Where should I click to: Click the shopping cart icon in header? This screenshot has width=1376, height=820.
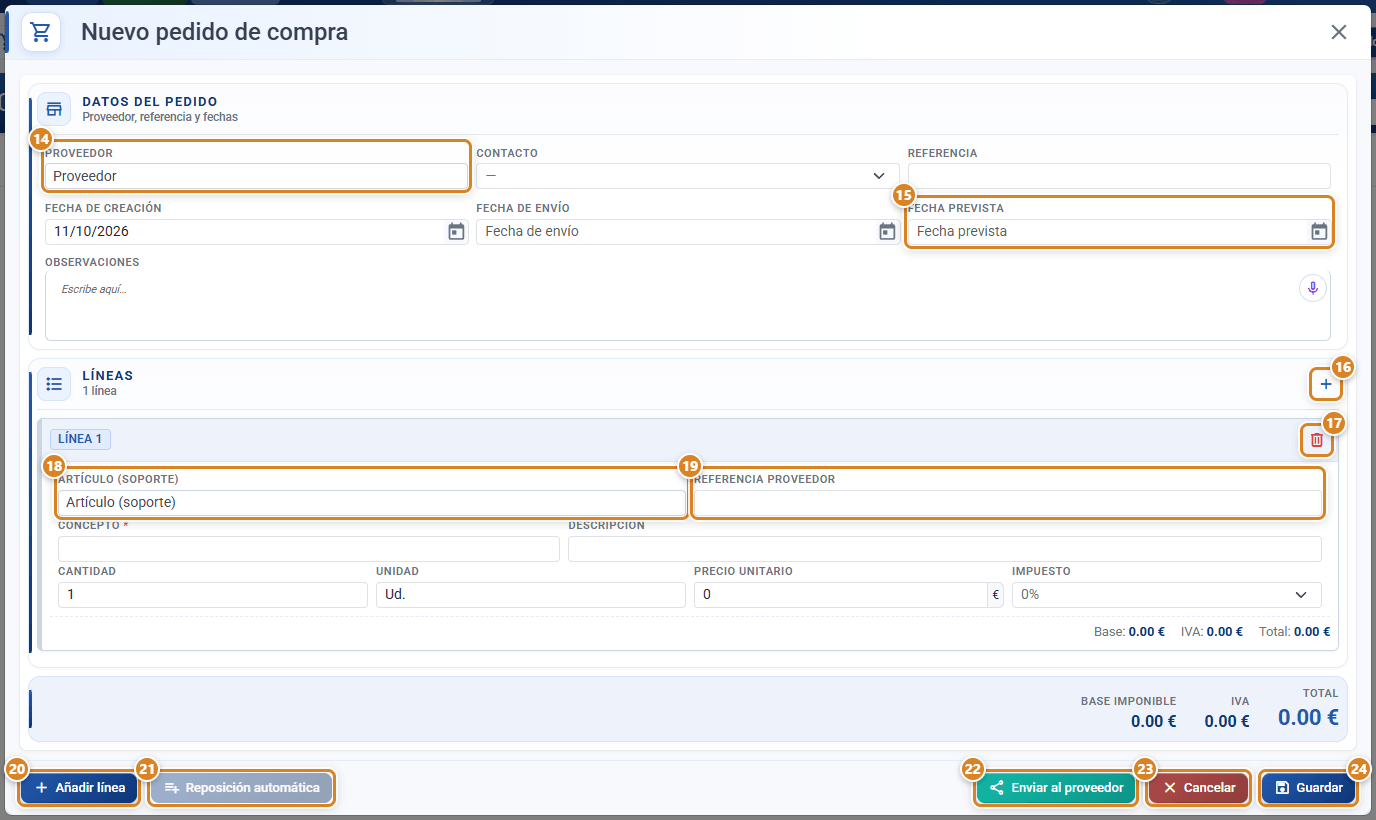41,32
